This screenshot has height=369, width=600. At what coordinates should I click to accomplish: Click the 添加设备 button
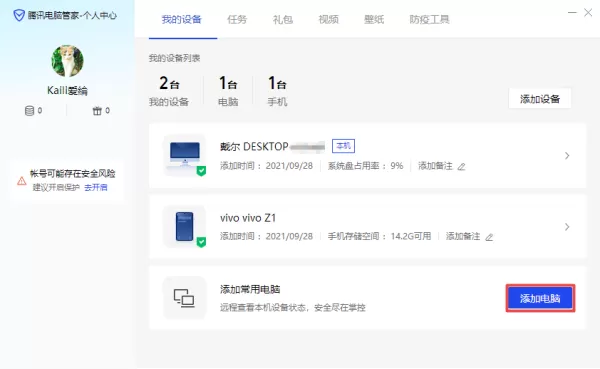point(540,99)
